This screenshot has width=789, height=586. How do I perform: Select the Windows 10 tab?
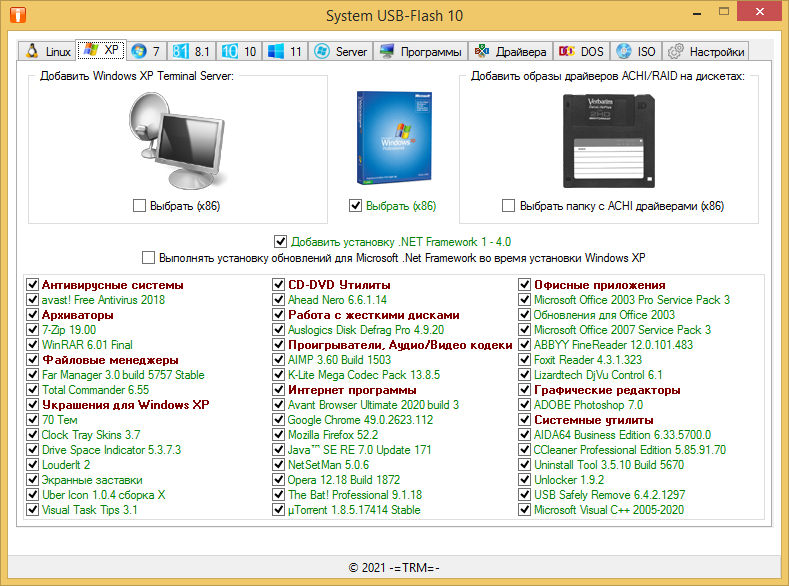coord(238,51)
